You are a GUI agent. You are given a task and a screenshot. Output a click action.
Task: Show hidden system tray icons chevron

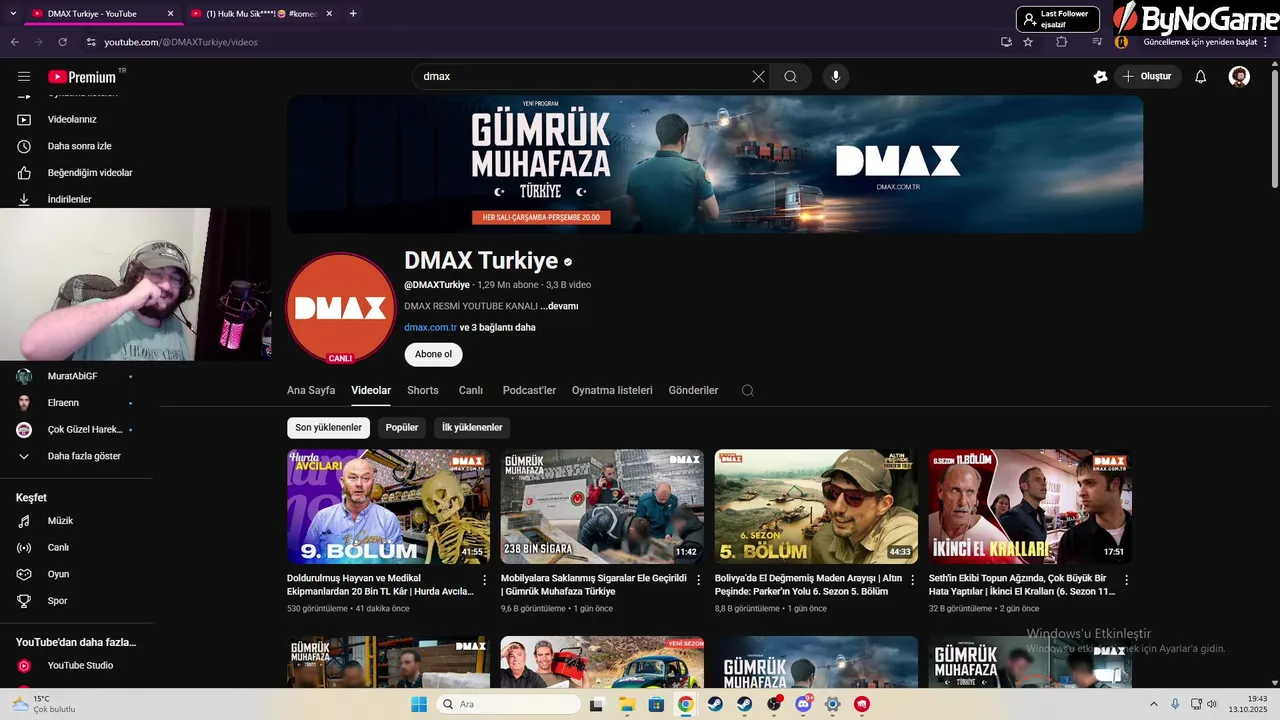[1153, 704]
